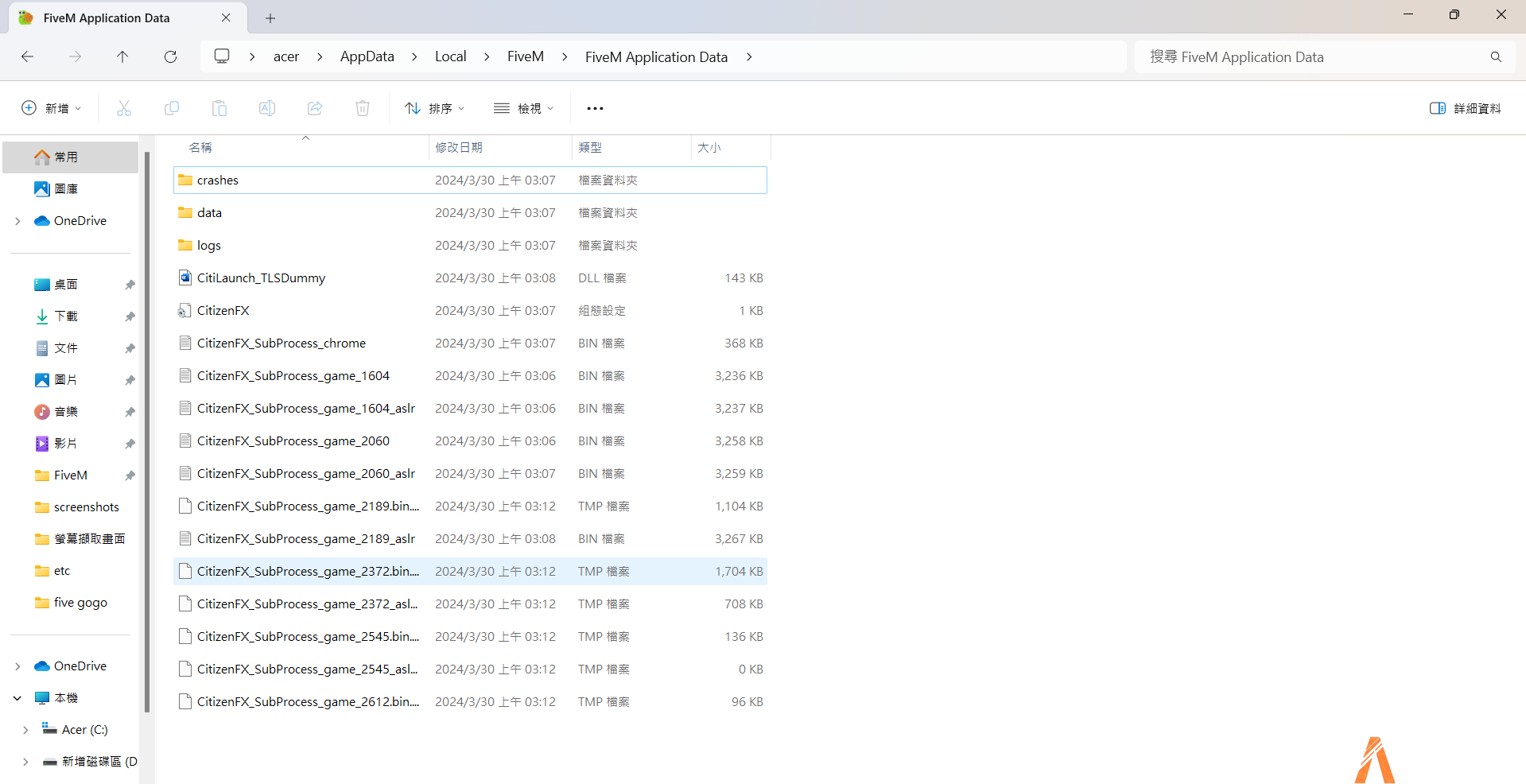Collapse the 本機 (This PC) node
This screenshot has width=1526, height=784.
(17, 698)
